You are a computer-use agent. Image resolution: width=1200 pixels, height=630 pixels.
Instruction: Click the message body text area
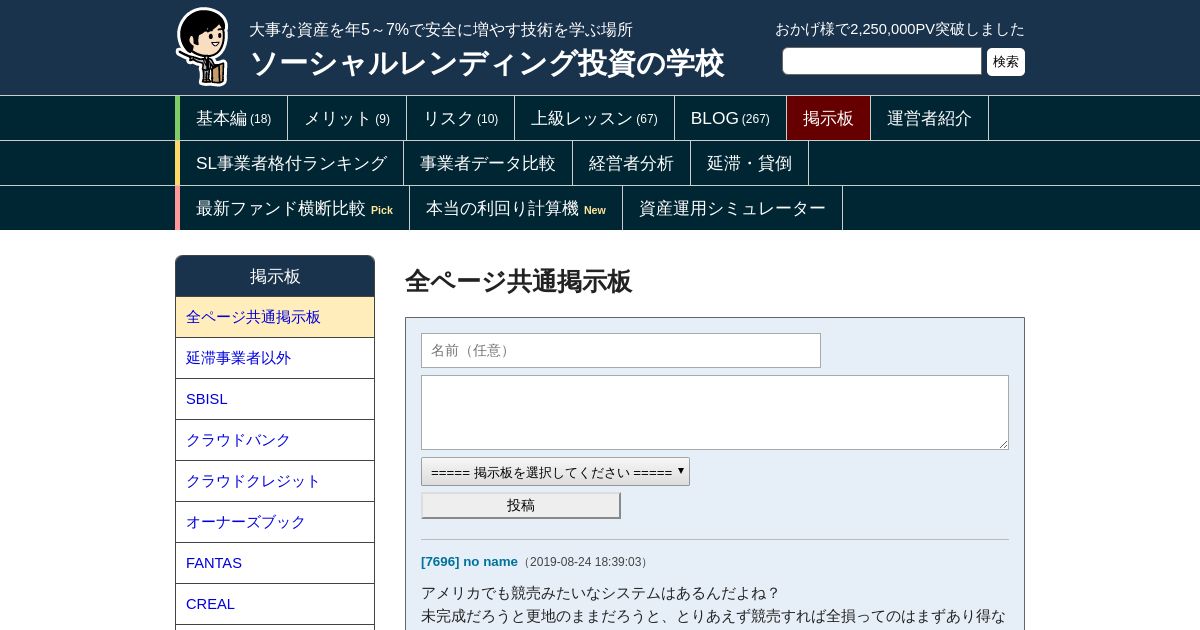tap(715, 412)
